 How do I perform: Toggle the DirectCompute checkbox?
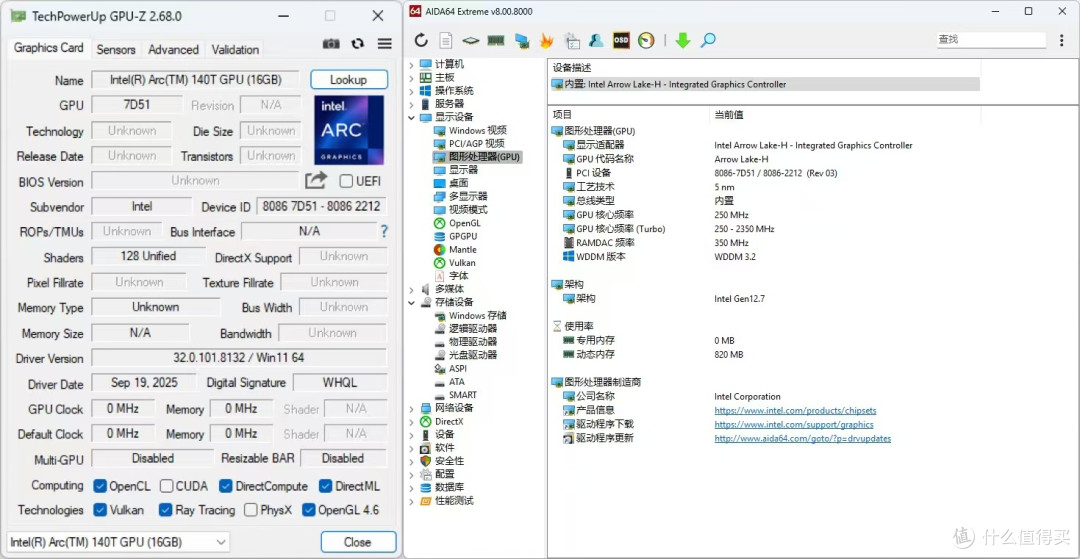(x=225, y=486)
